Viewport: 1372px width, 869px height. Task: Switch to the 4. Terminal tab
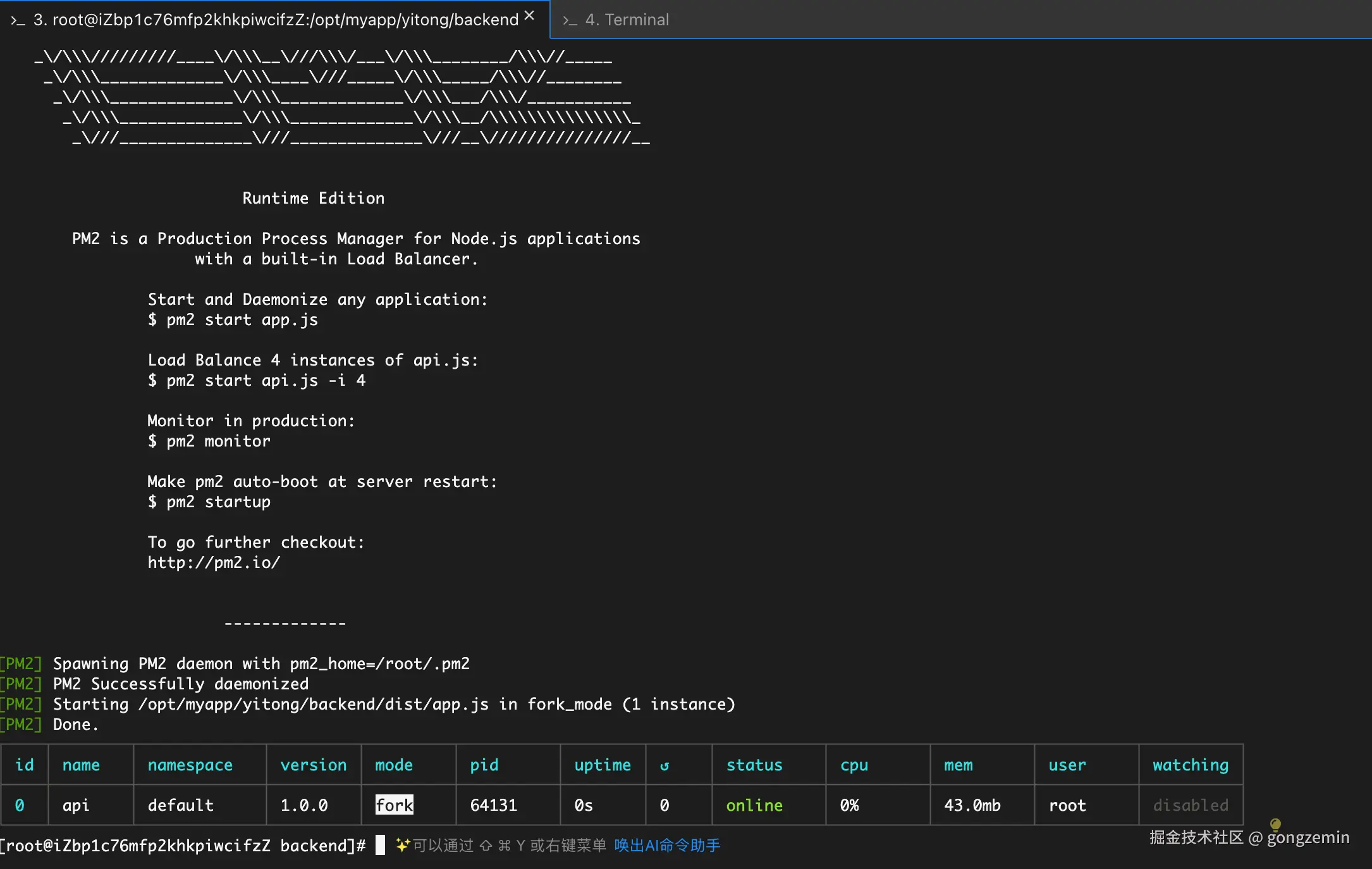[626, 20]
